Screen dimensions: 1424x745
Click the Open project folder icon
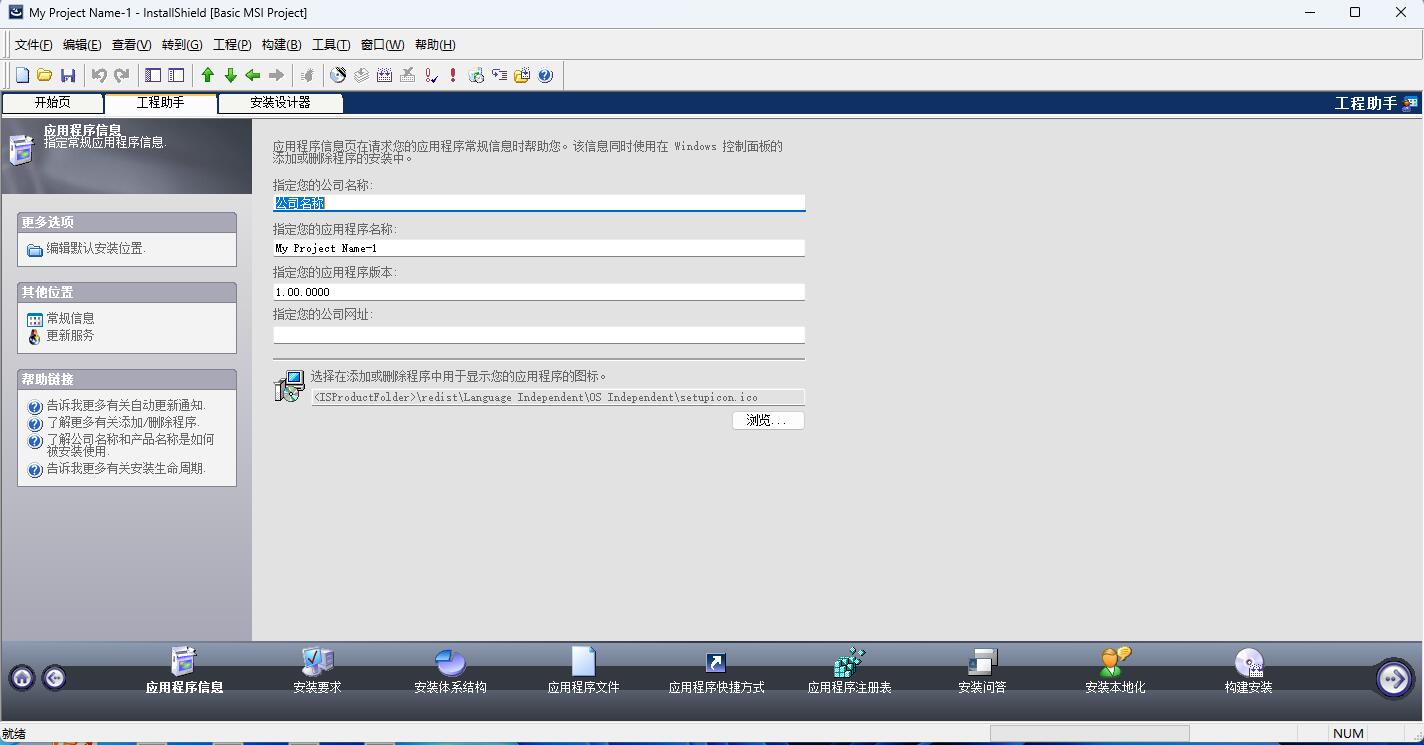tap(45, 75)
